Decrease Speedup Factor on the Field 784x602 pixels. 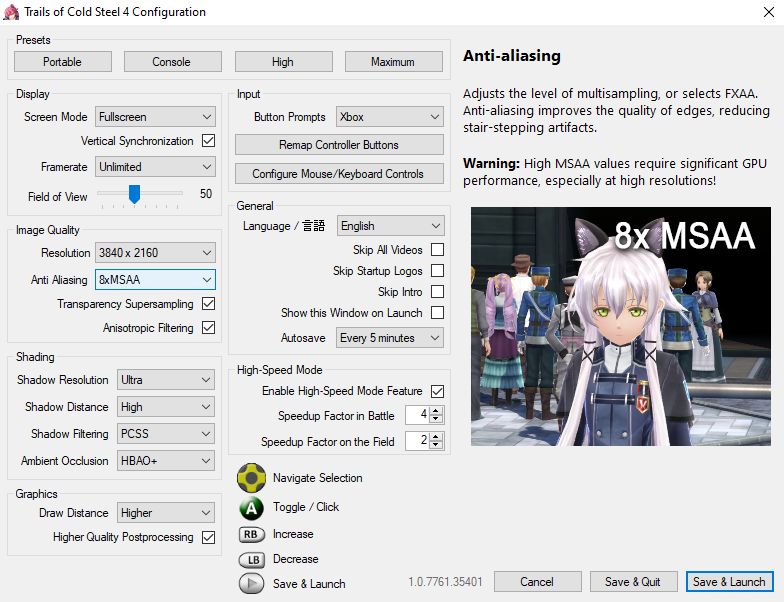(x=436, y=445)
